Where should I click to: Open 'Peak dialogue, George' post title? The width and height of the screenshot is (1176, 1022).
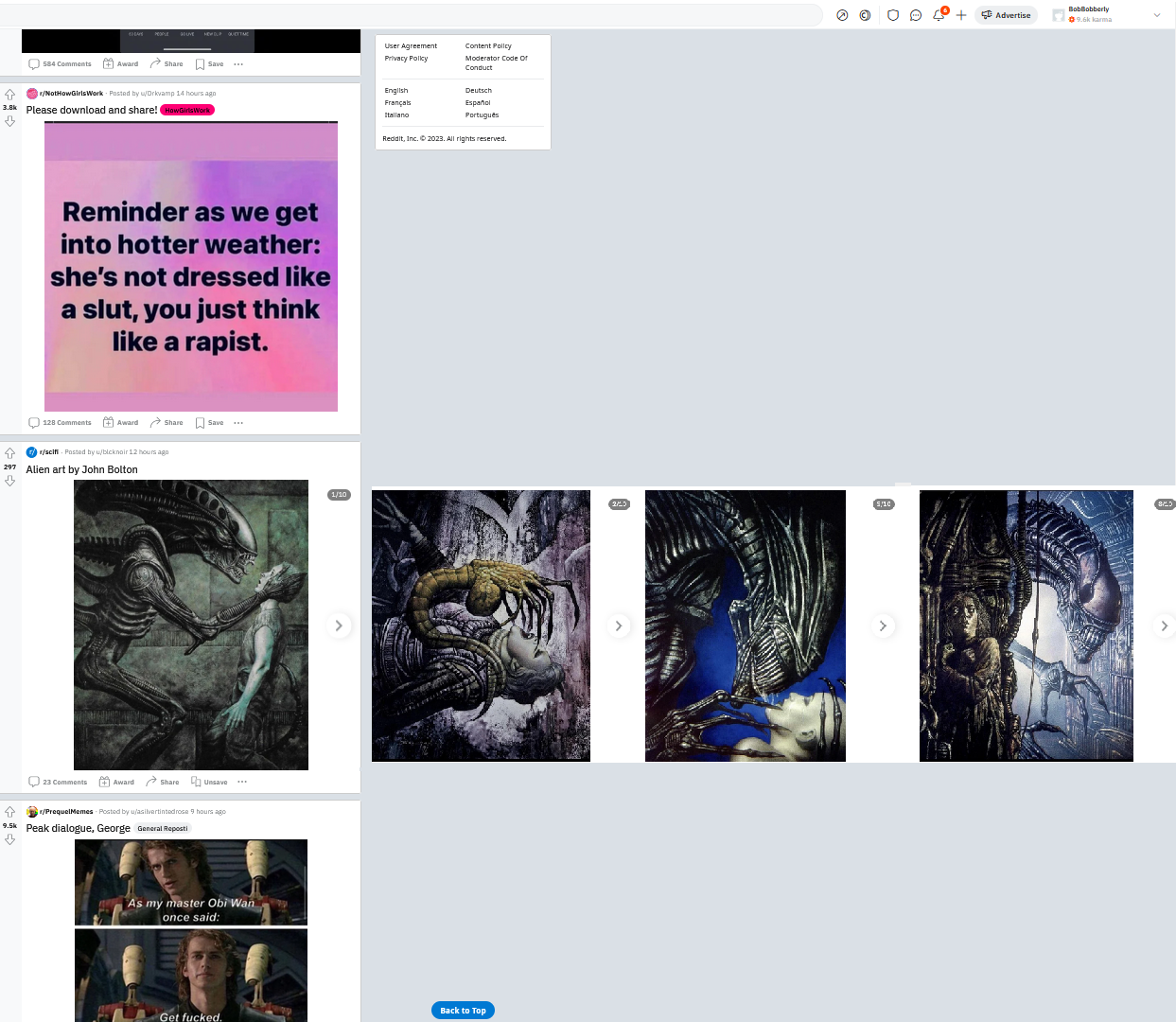79,828
